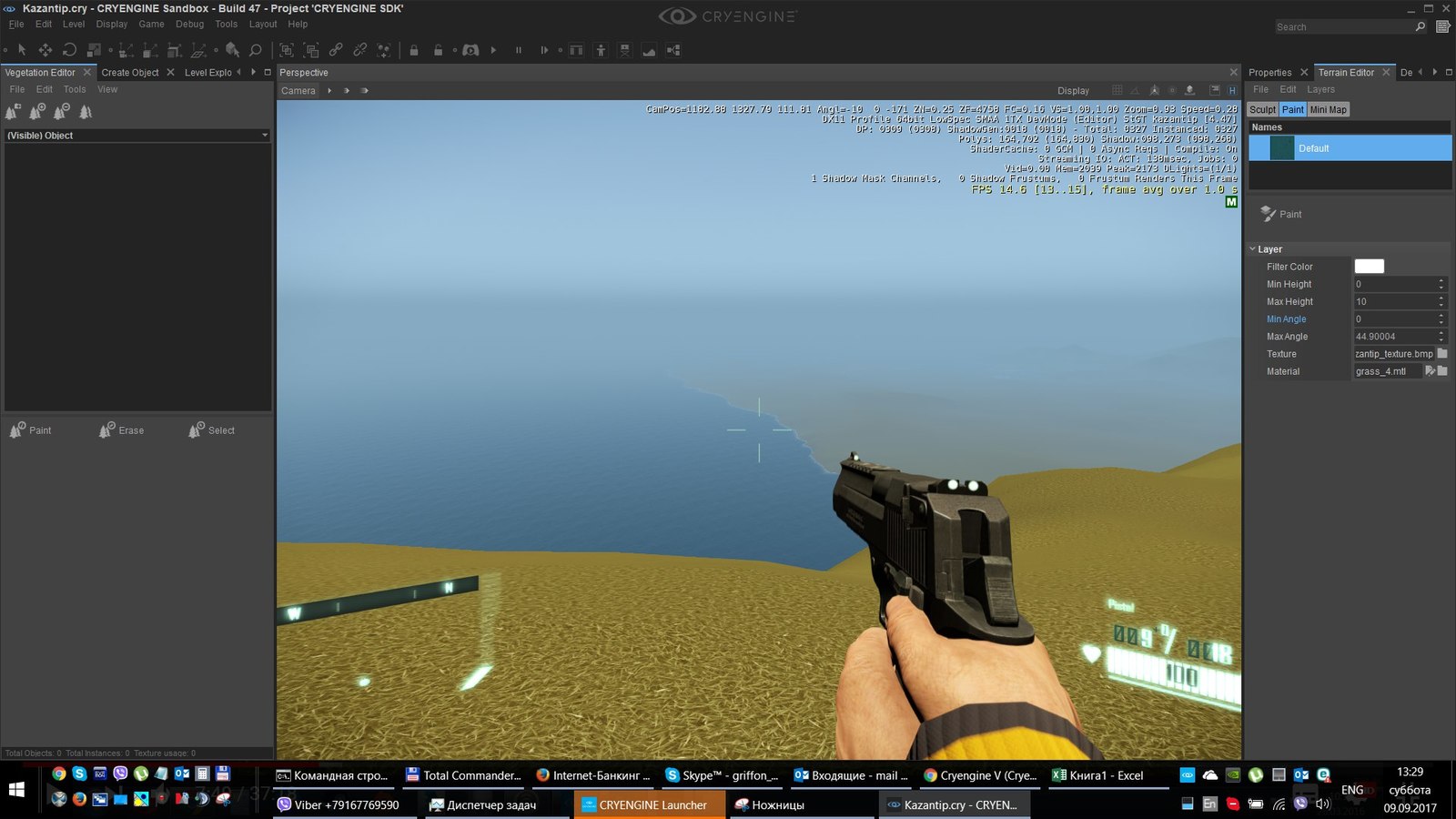Toggle the H helpers icon in viewport header
This screenshot has height=819, width=1456.
pos(1232,90)
